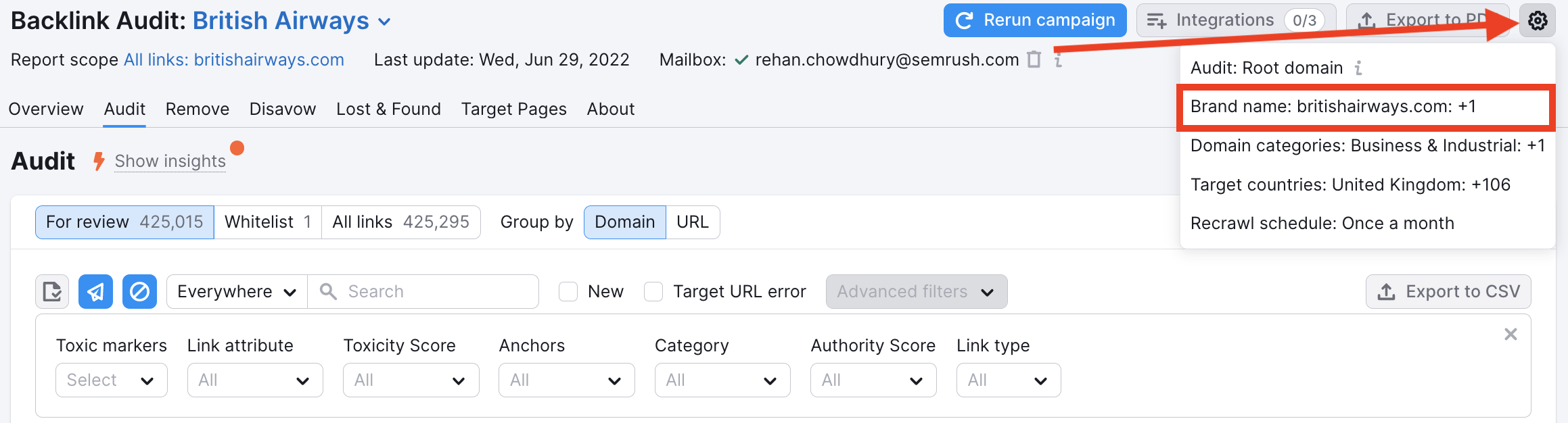Click the move-to-whitelist document icon

[52, 292]
